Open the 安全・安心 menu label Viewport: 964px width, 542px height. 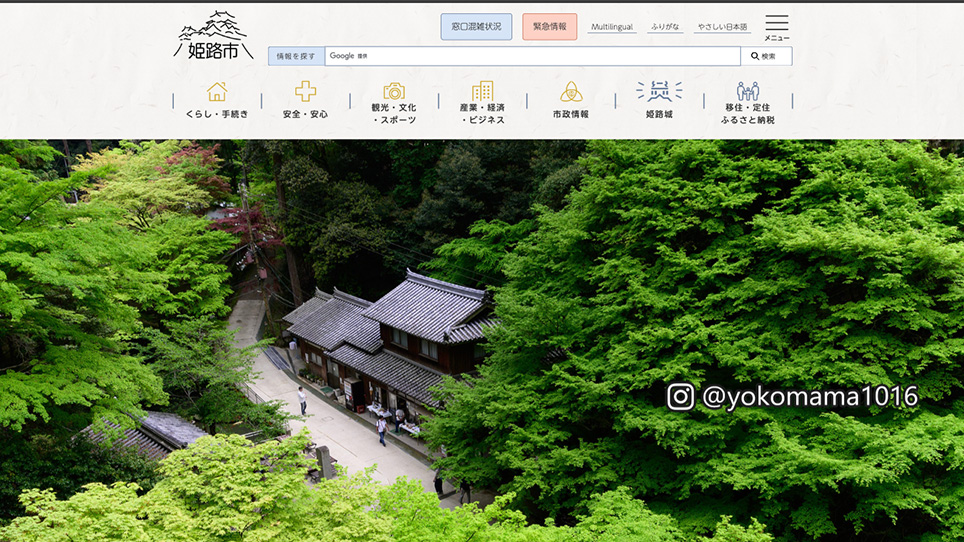coord(305,114)
